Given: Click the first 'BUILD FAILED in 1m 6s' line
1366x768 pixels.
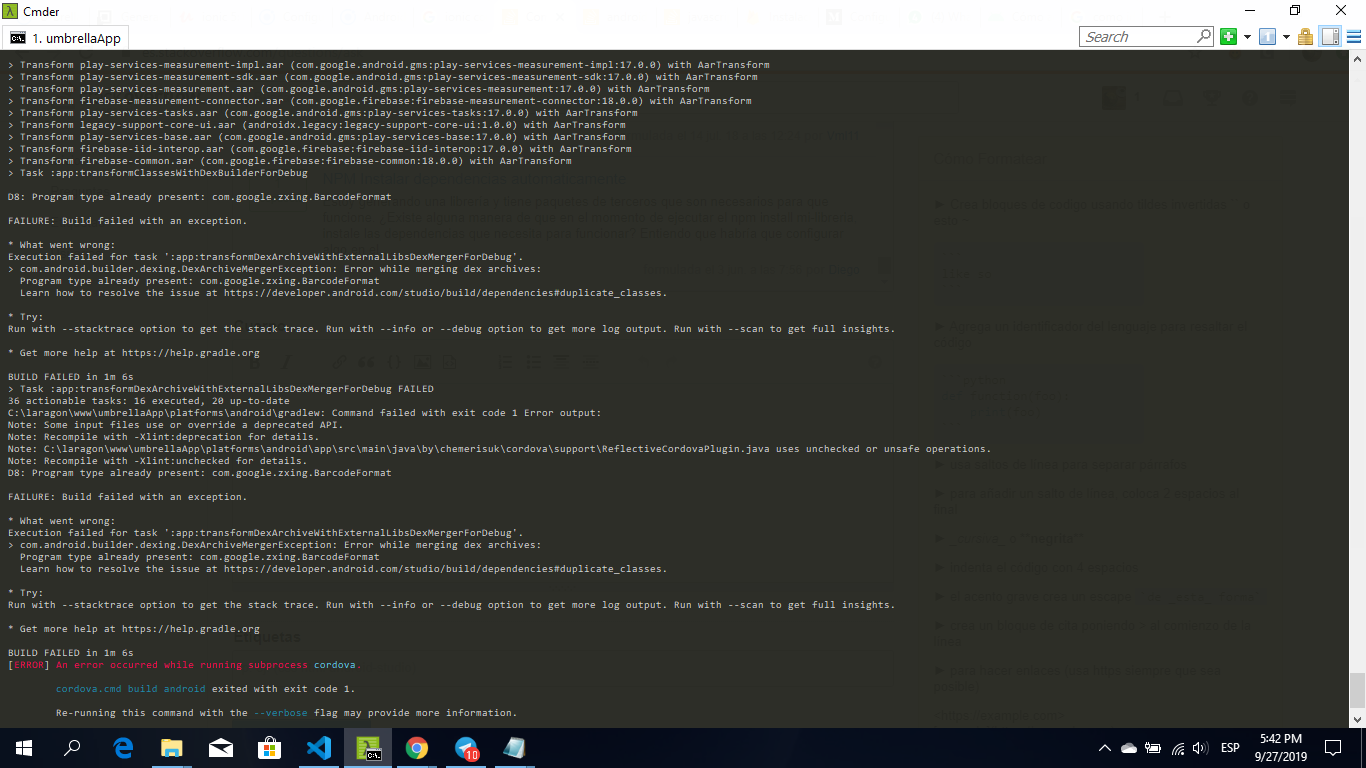Looking at the screenshot, I should click(x=70, y=377).
